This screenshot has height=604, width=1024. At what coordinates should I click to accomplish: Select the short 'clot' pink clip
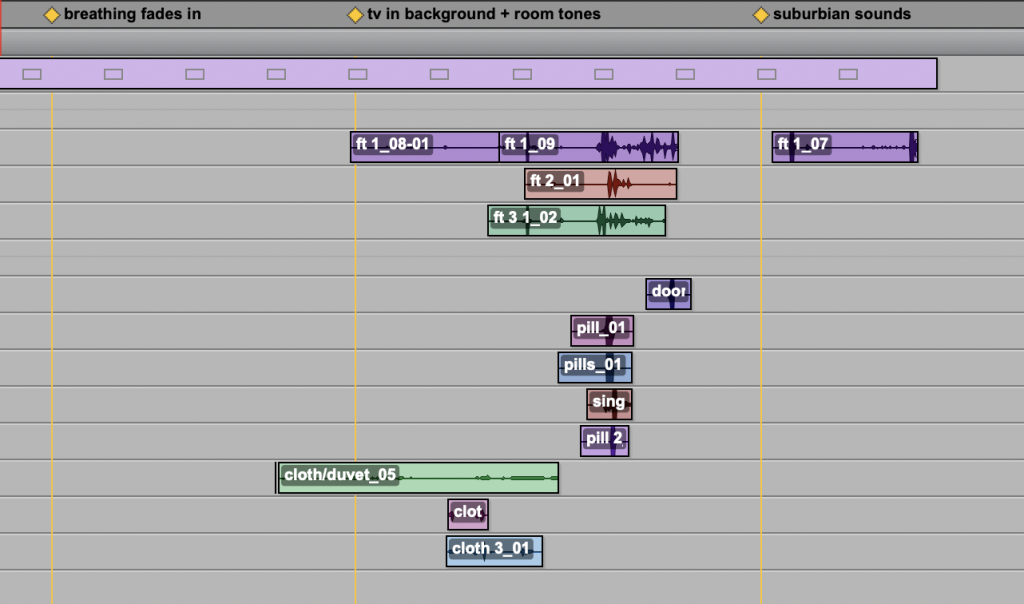click(468, 515)
